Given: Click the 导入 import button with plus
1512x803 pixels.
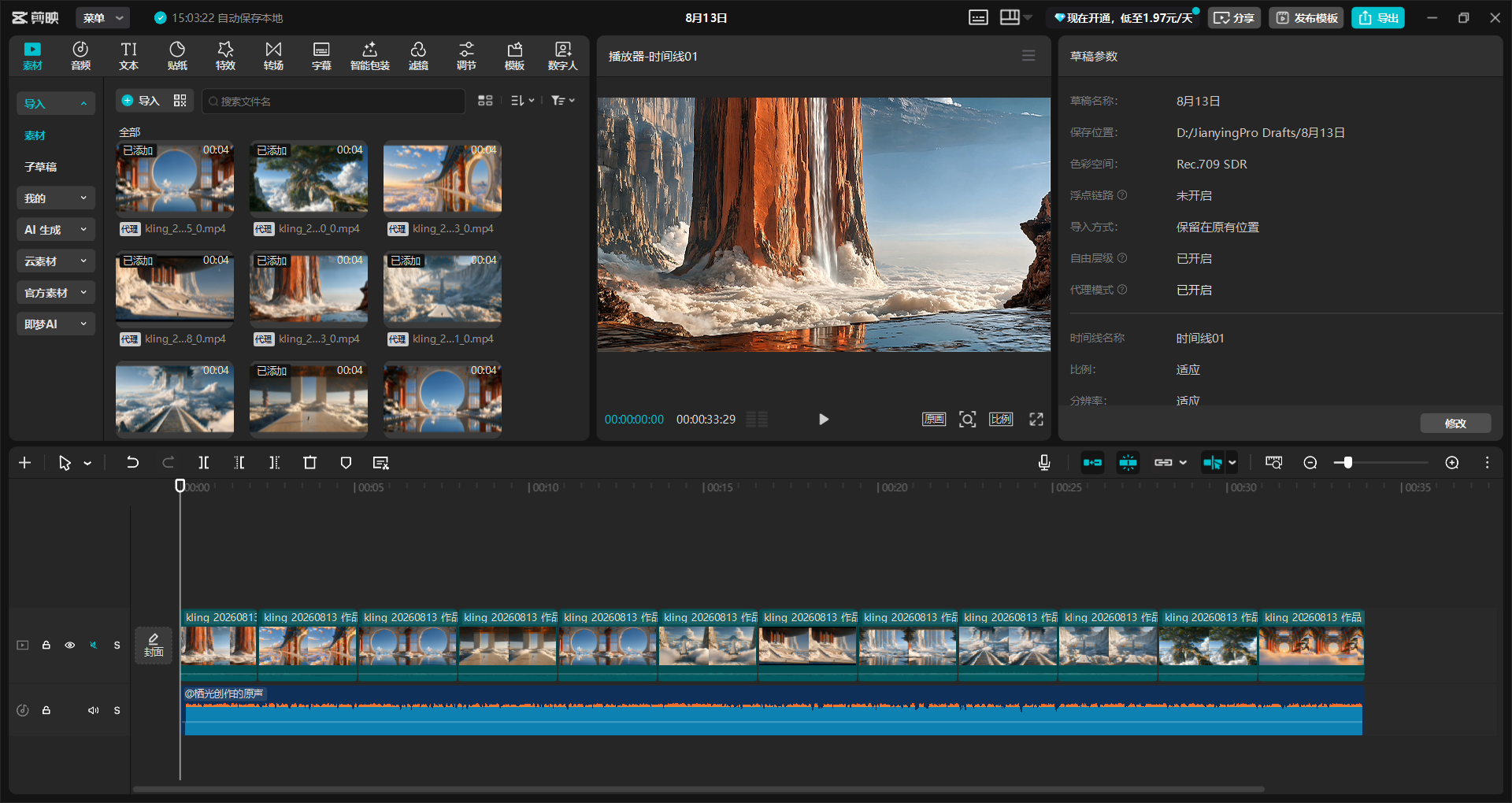Looking at the screenshot, I should click(141, 101).
